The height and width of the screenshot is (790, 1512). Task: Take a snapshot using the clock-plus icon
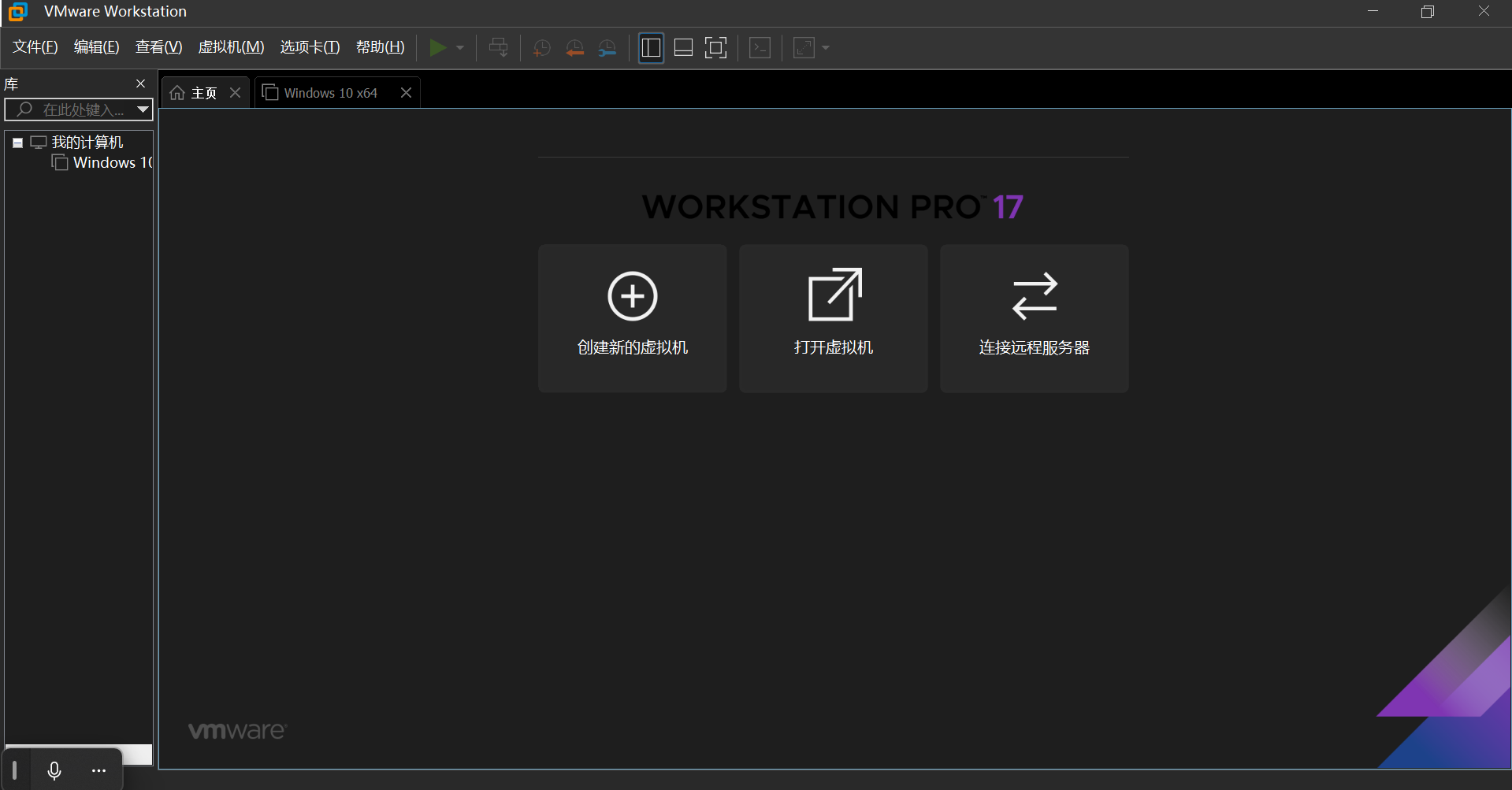click(541, 48)
